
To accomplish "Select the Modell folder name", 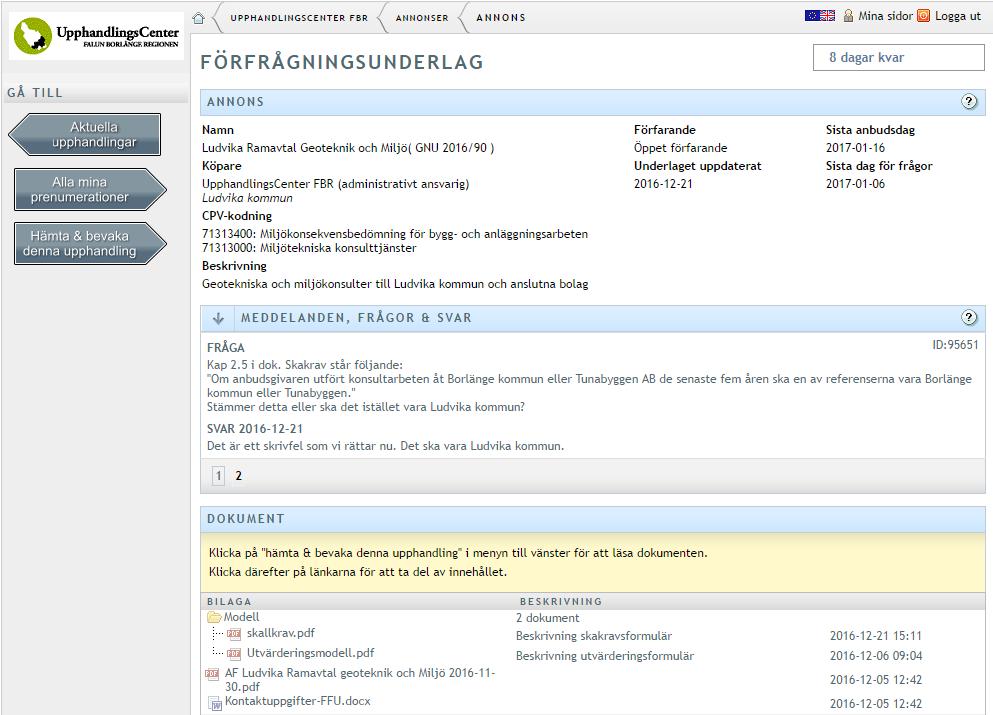I will pos(241,617).
